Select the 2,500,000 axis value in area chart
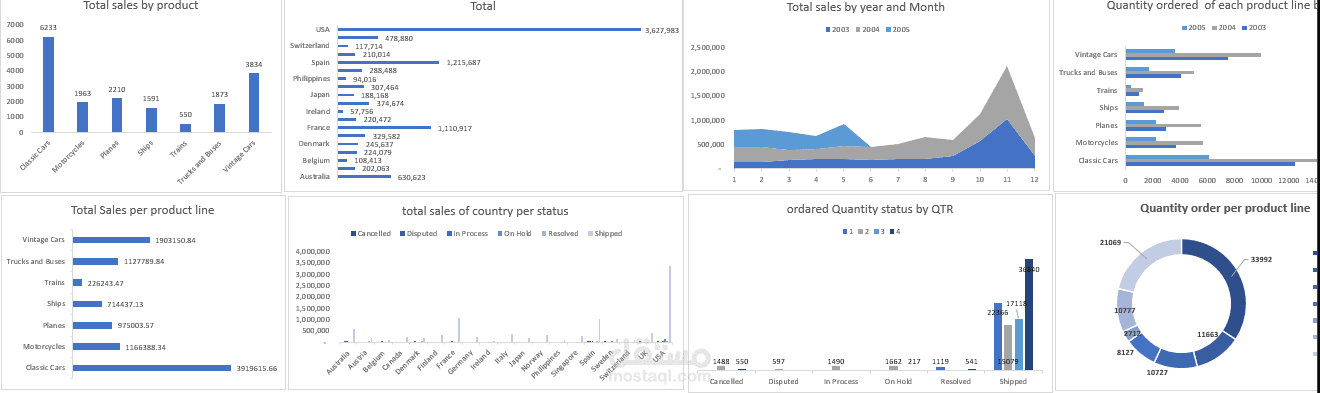This screenshot has height=393, width=1320. tap(707, 47)
